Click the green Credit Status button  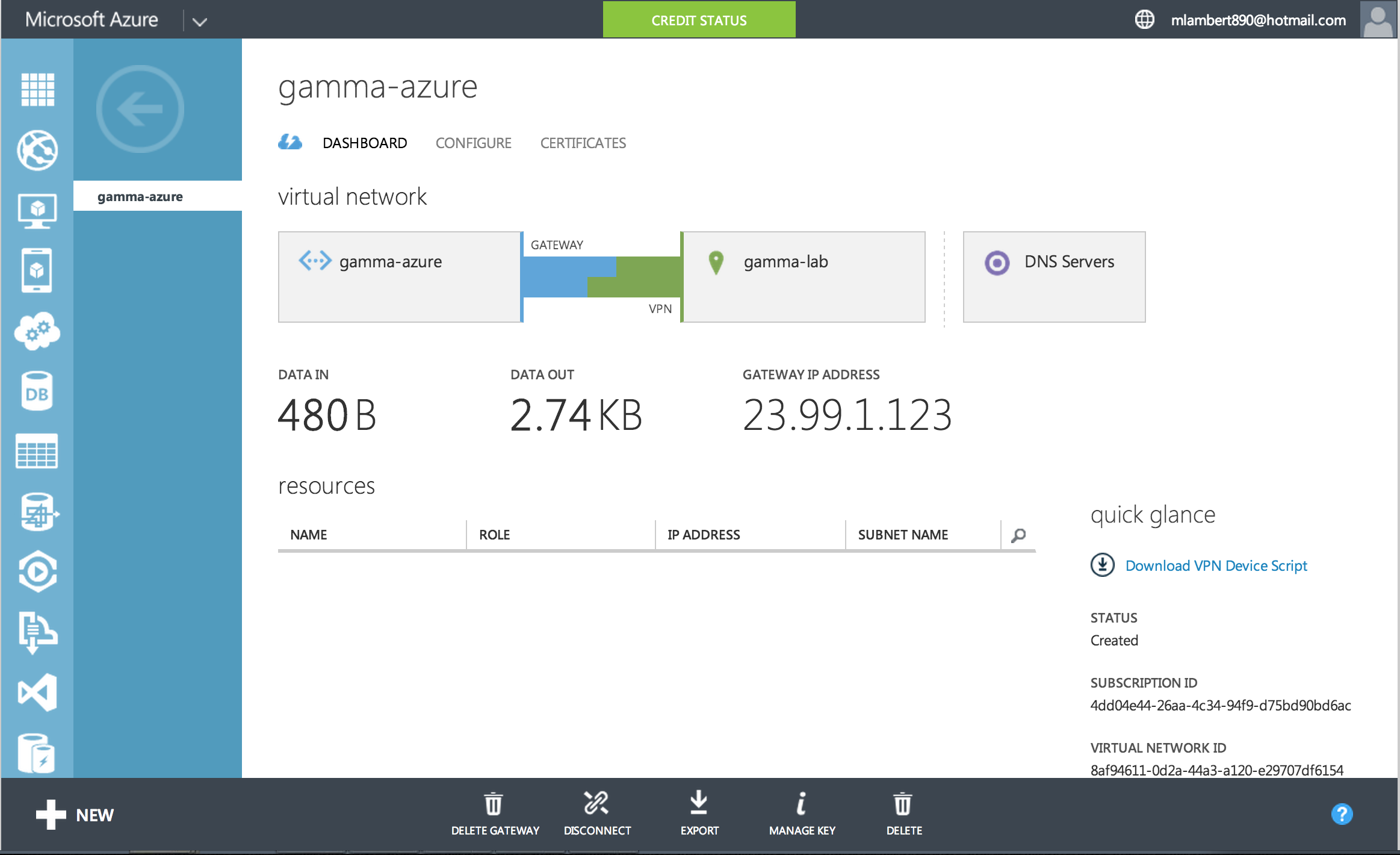click(699, 20)
